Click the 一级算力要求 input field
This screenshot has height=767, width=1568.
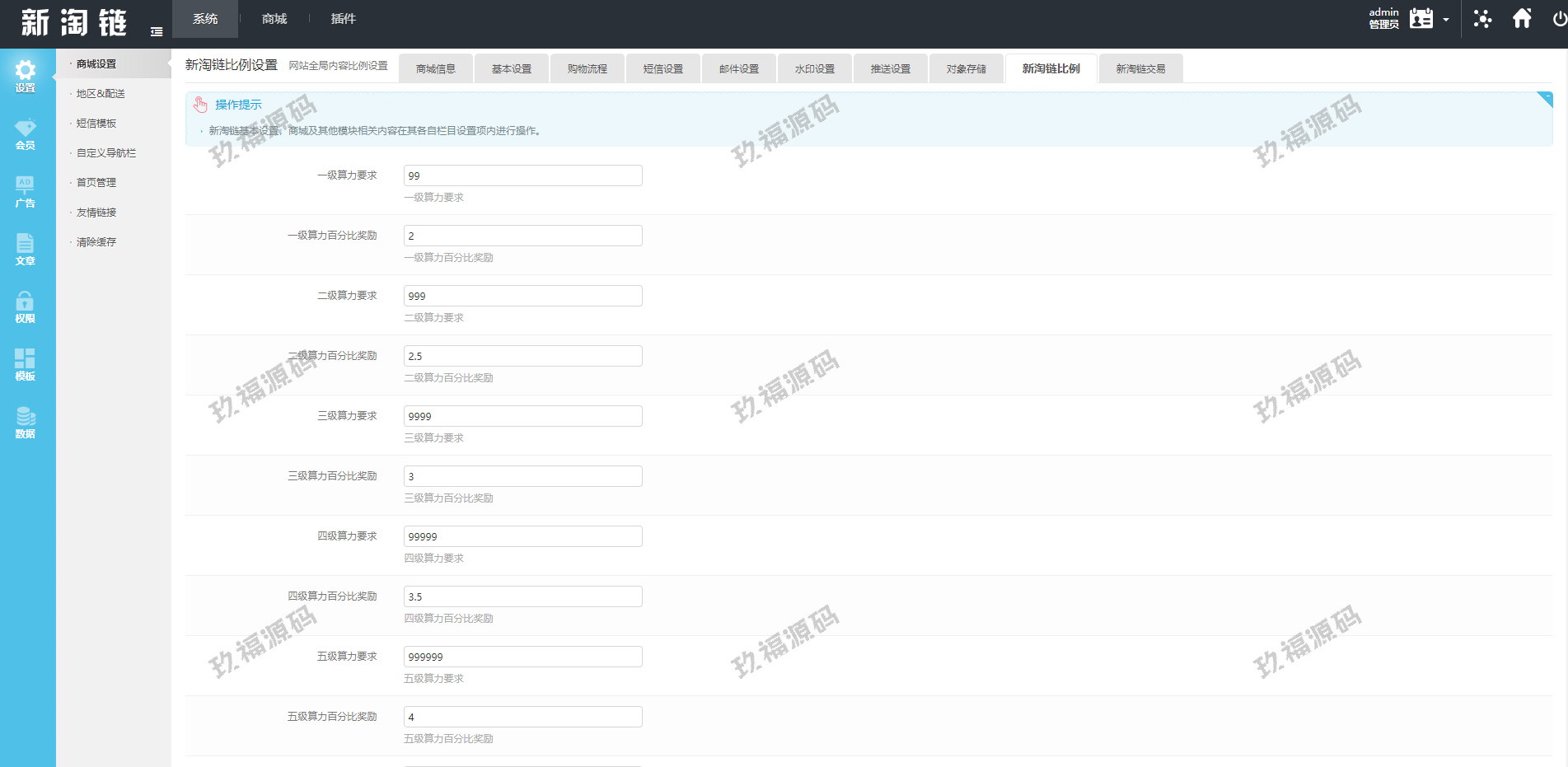pos(522,175)
